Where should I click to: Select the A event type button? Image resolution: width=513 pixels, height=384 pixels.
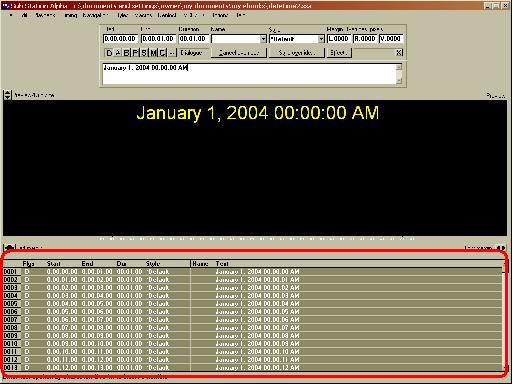pyautogui.click(x=118, y=53)
